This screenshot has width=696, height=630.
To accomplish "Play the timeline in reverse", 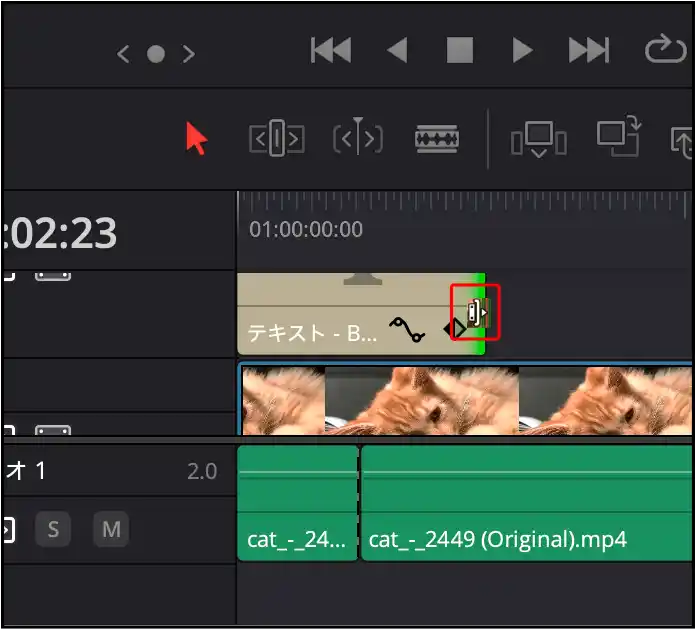I will 397,50.
